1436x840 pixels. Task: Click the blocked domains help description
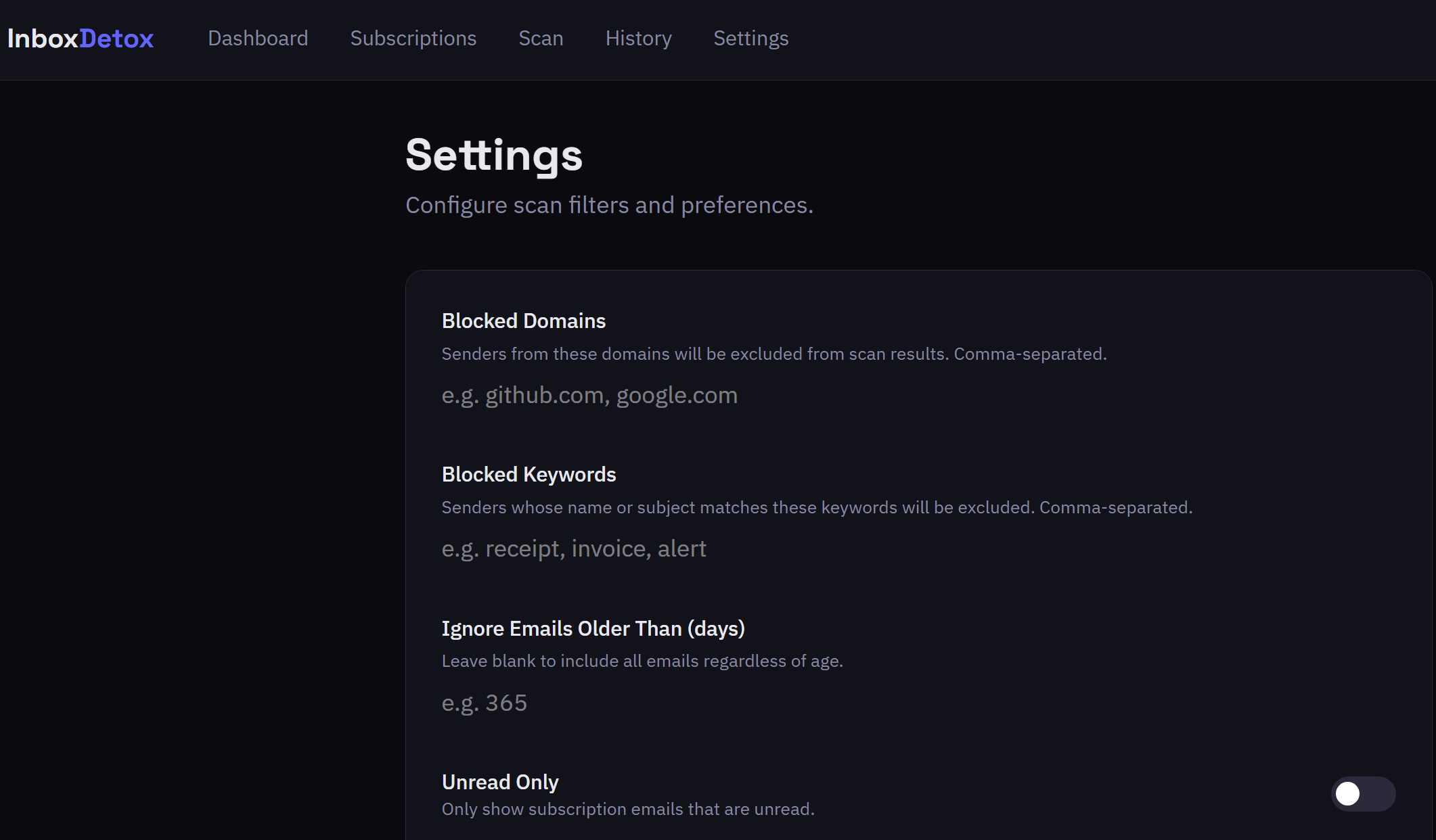773,354
